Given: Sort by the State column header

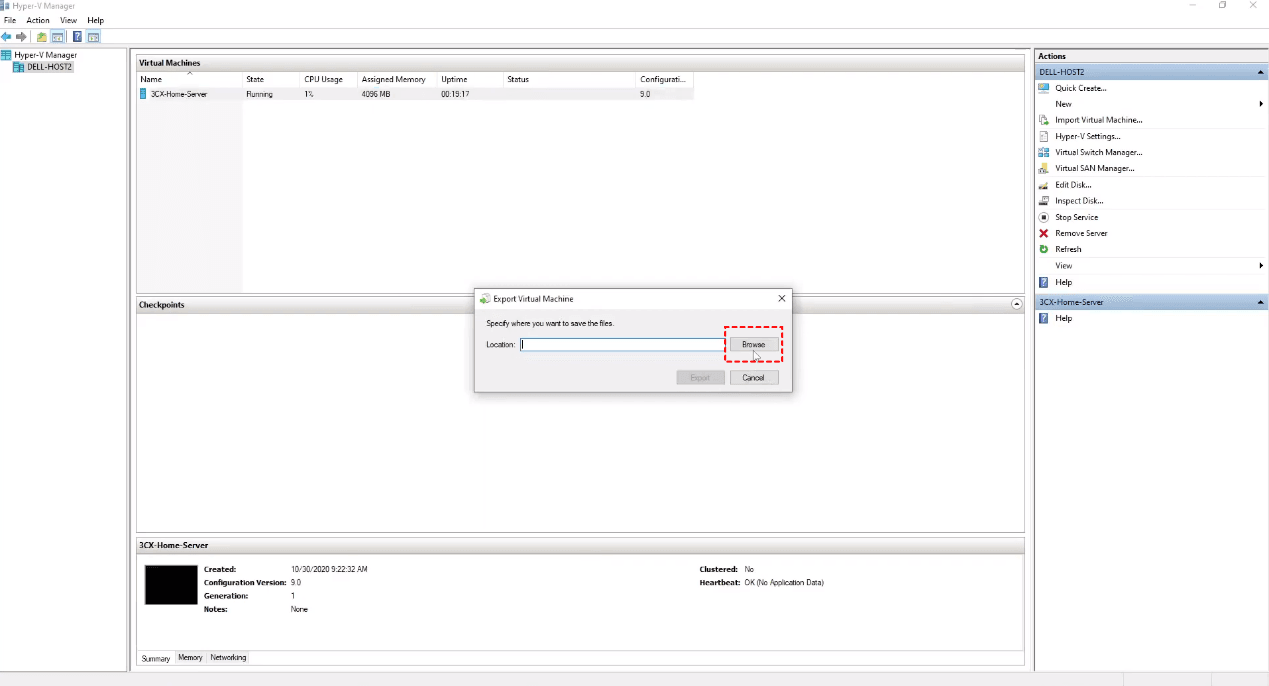Looking at the screenshot, I should [271, 79].
